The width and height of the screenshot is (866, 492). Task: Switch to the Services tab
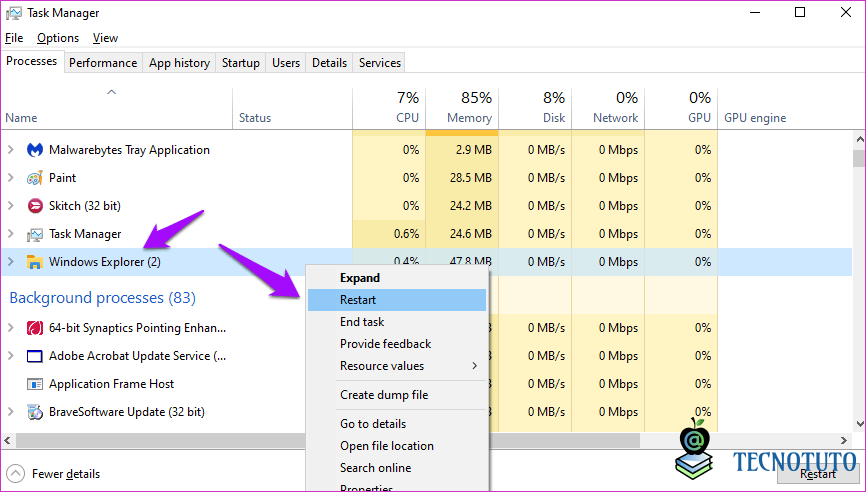379,63
